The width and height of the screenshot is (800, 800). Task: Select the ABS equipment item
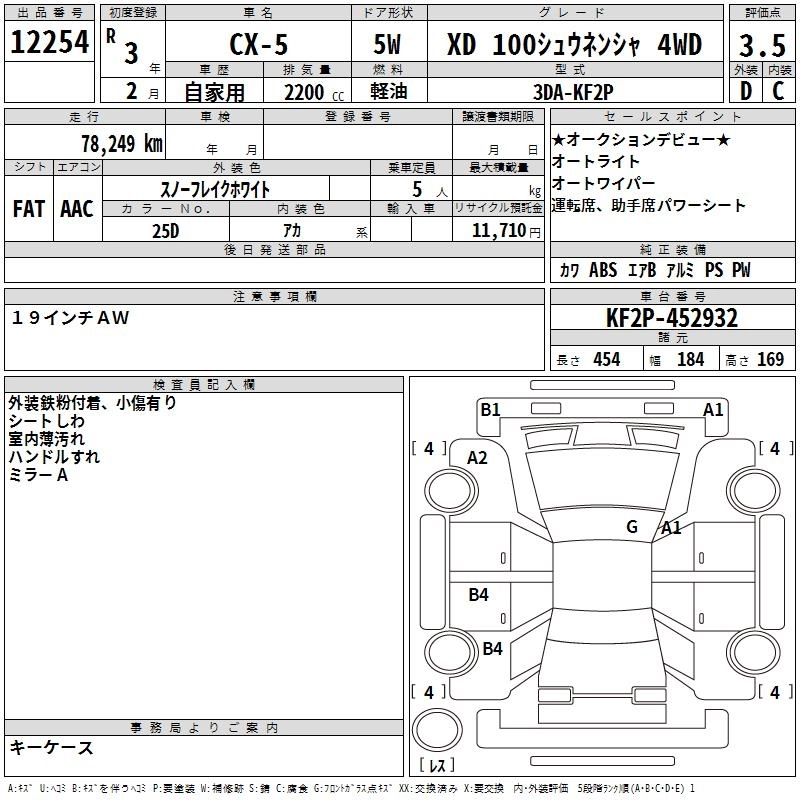(603, 270)
